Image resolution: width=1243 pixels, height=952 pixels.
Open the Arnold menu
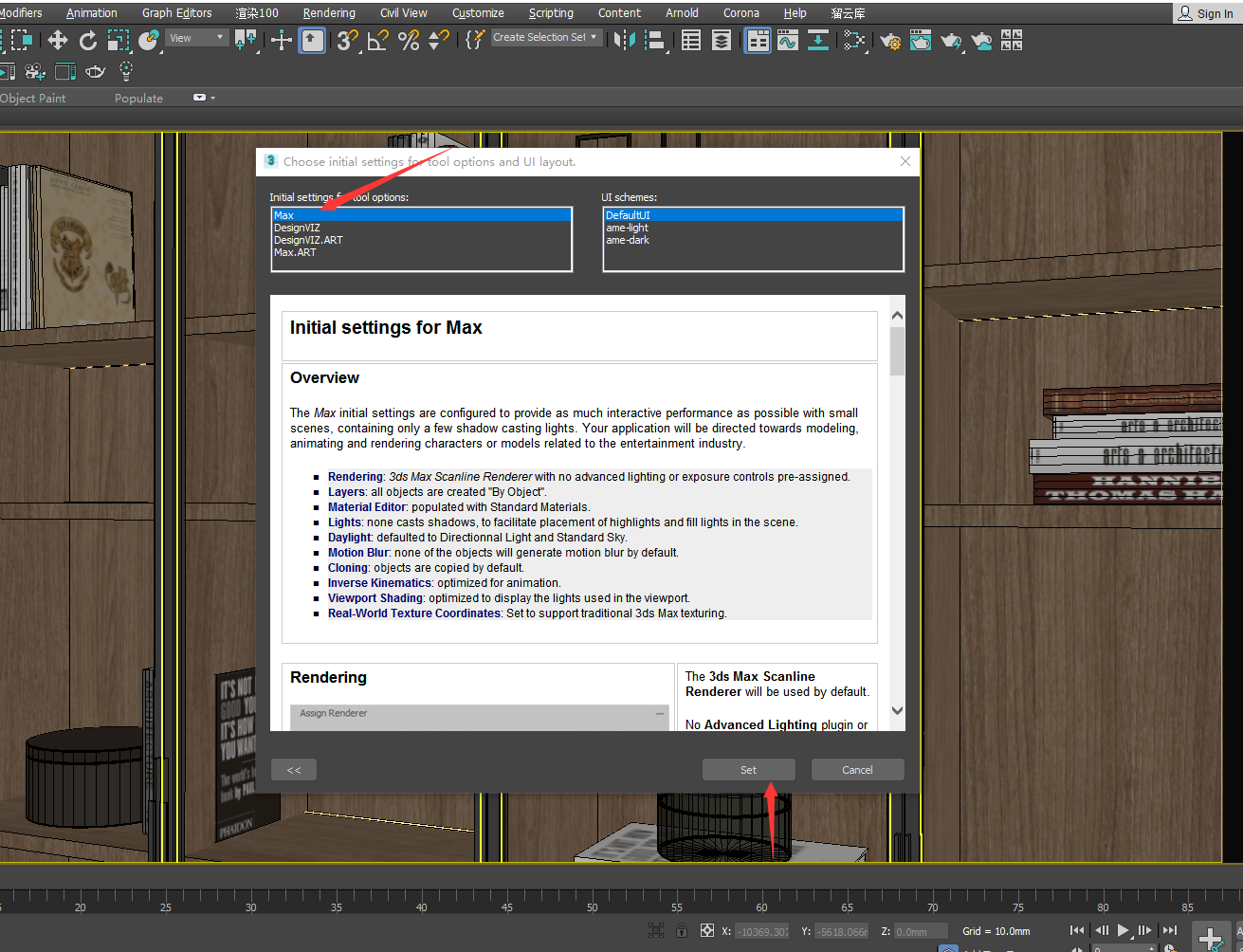pos(682,13)
